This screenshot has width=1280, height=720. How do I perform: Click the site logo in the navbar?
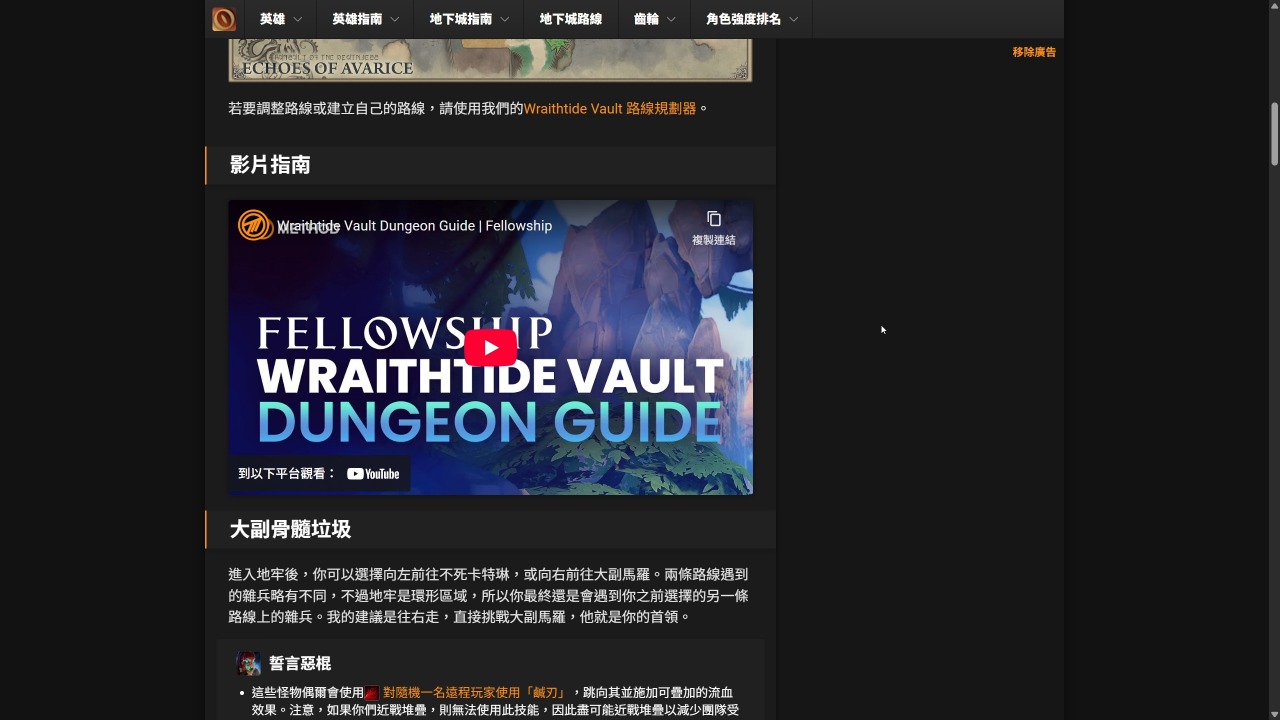224,19
